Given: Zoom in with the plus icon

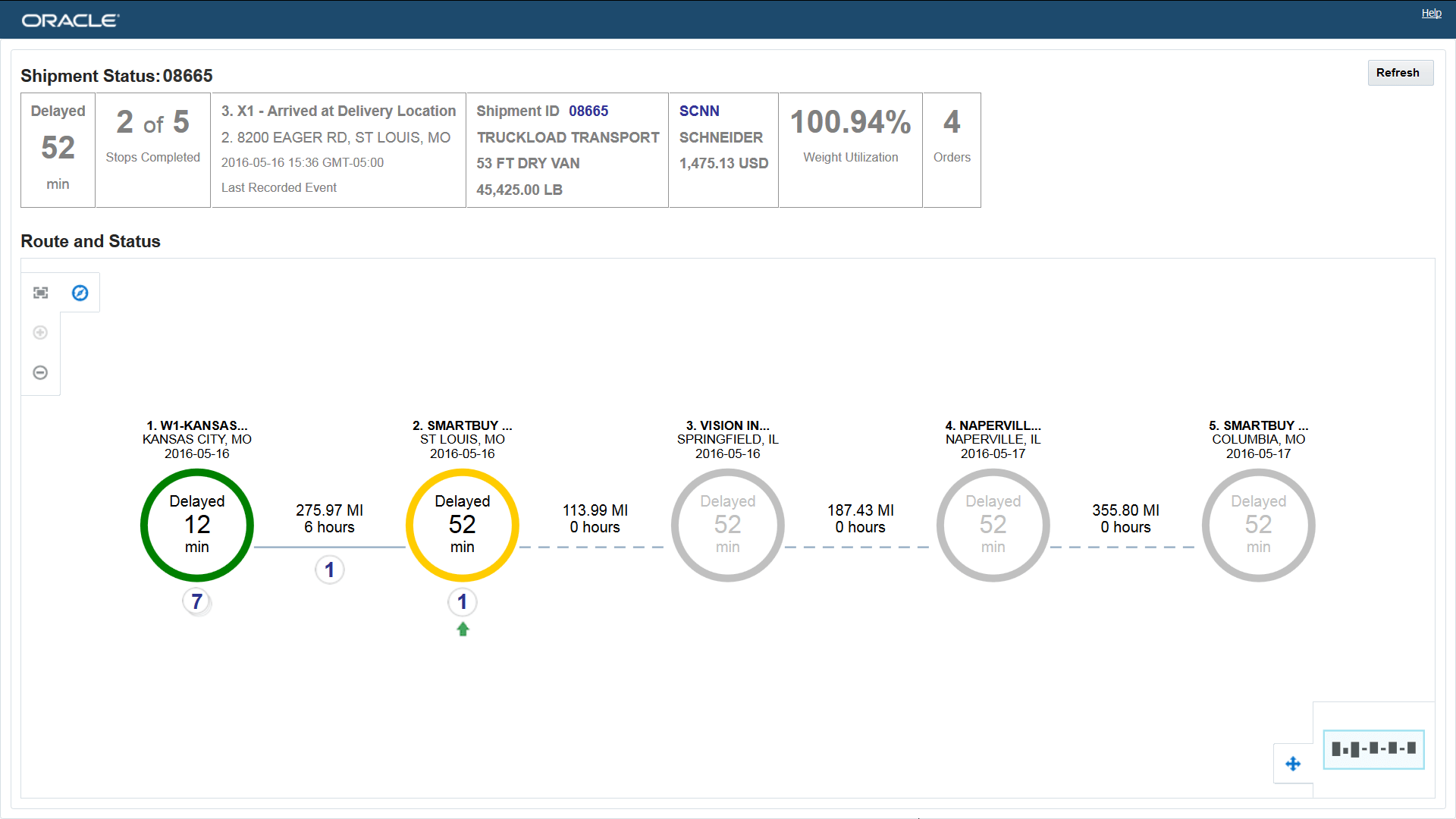Looking at the screenshot, I should (x=41, y=333).
